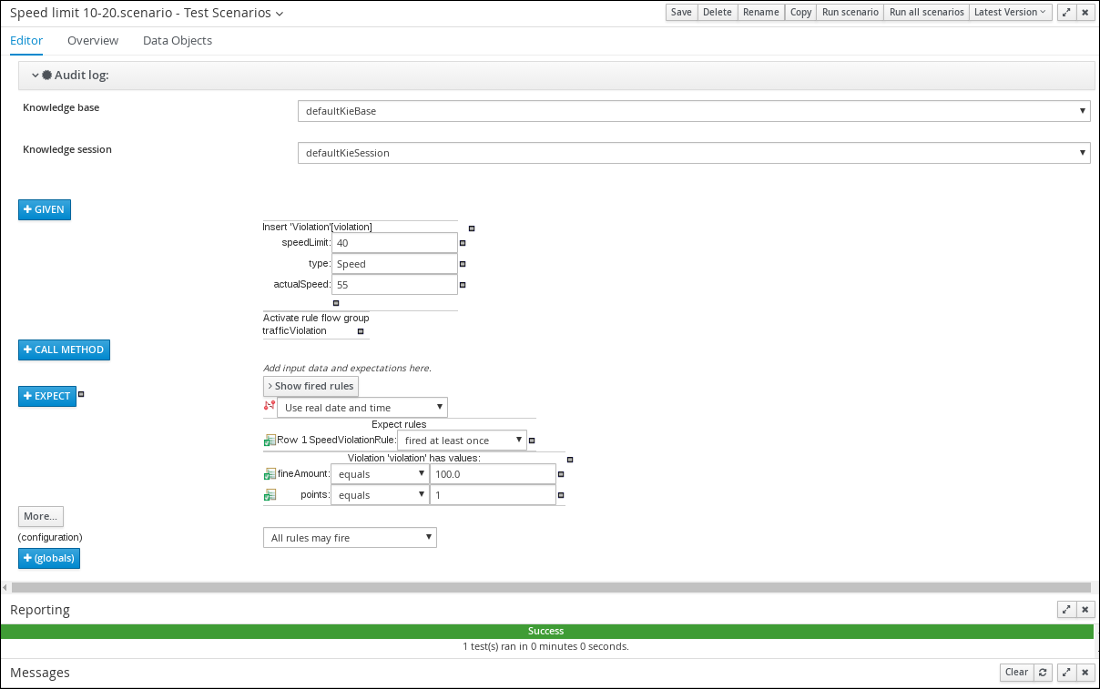Click the Save button
The image size is (1100, 689).
tap(681, 12)
